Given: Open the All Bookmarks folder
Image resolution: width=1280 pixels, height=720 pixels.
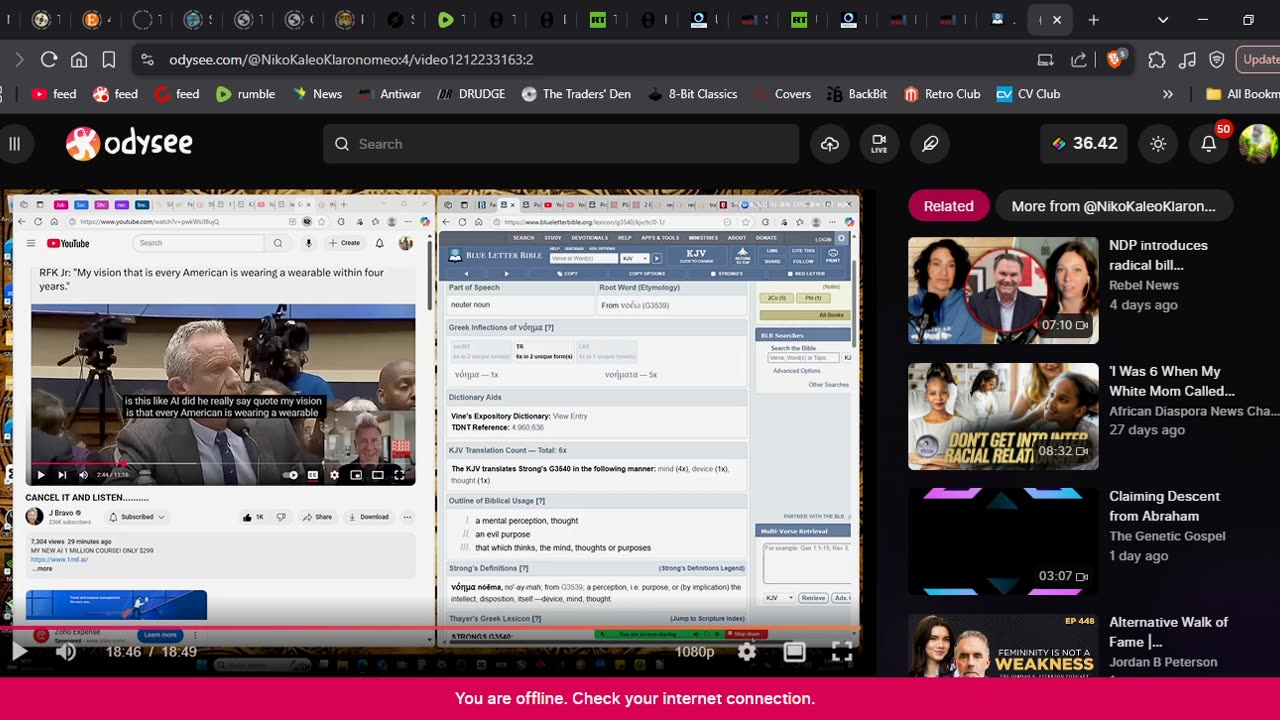Looking at the screenshot, I should (x=1242, y=94).
